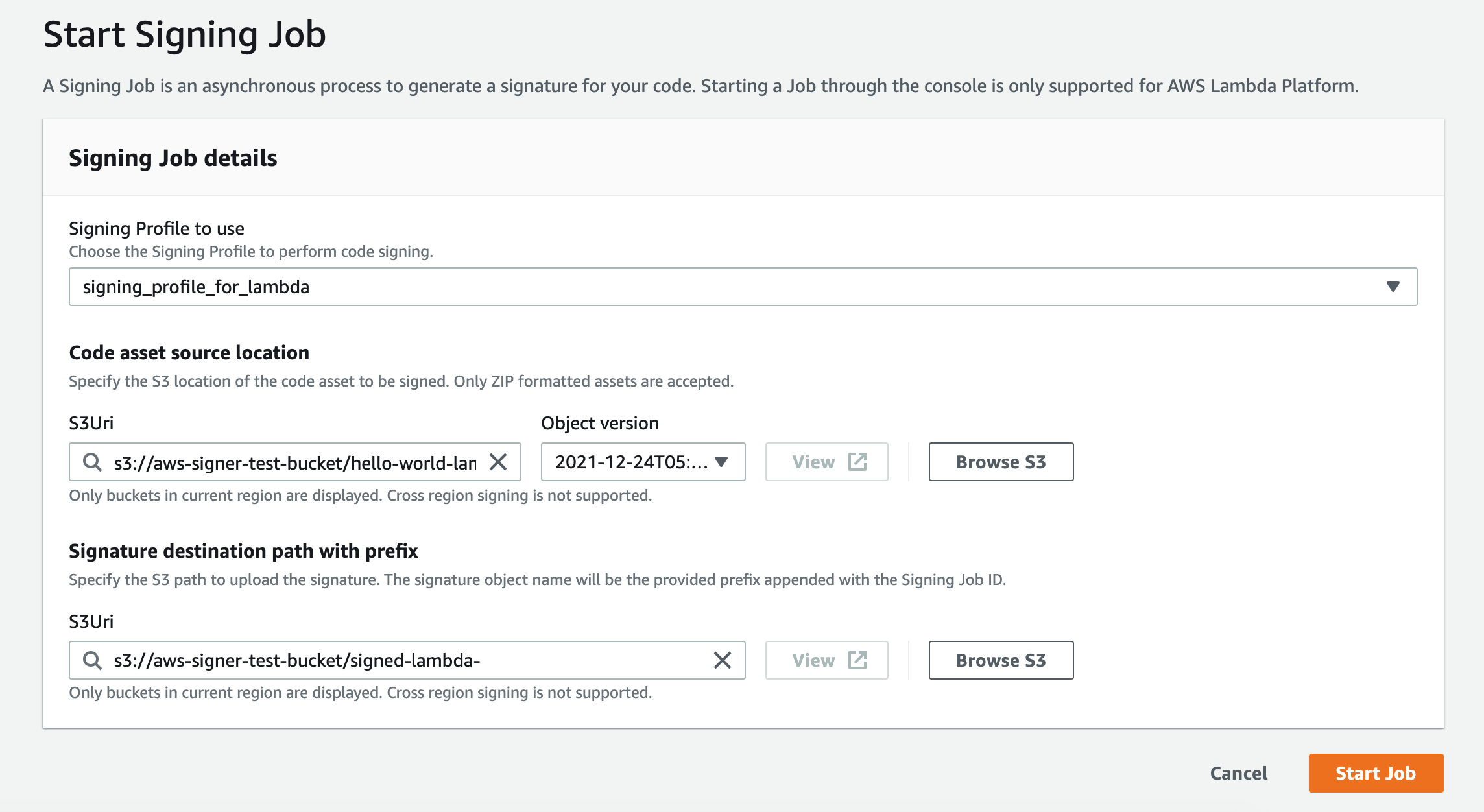Click the Object version dropdown arrow icon
The height and width of the screenshot is (812, 1484).
(721, 462)
